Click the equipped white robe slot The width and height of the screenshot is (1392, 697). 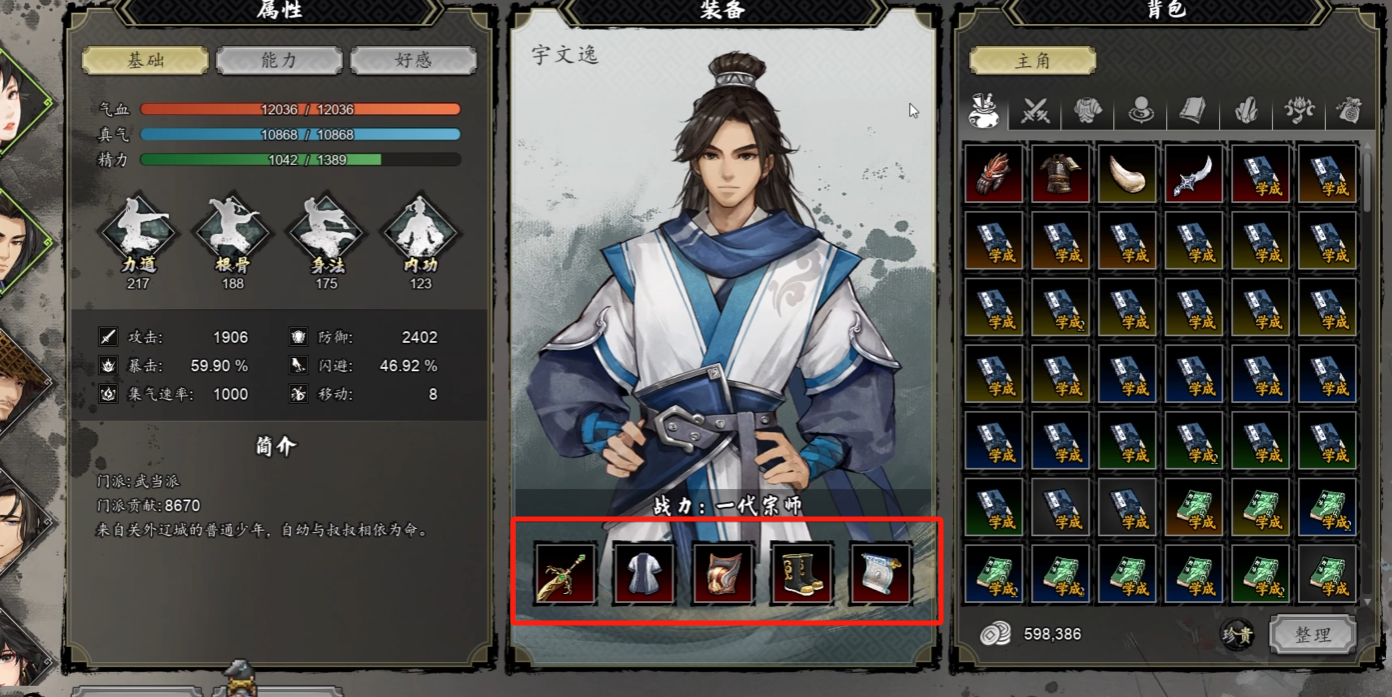click(x=644, y=573)
